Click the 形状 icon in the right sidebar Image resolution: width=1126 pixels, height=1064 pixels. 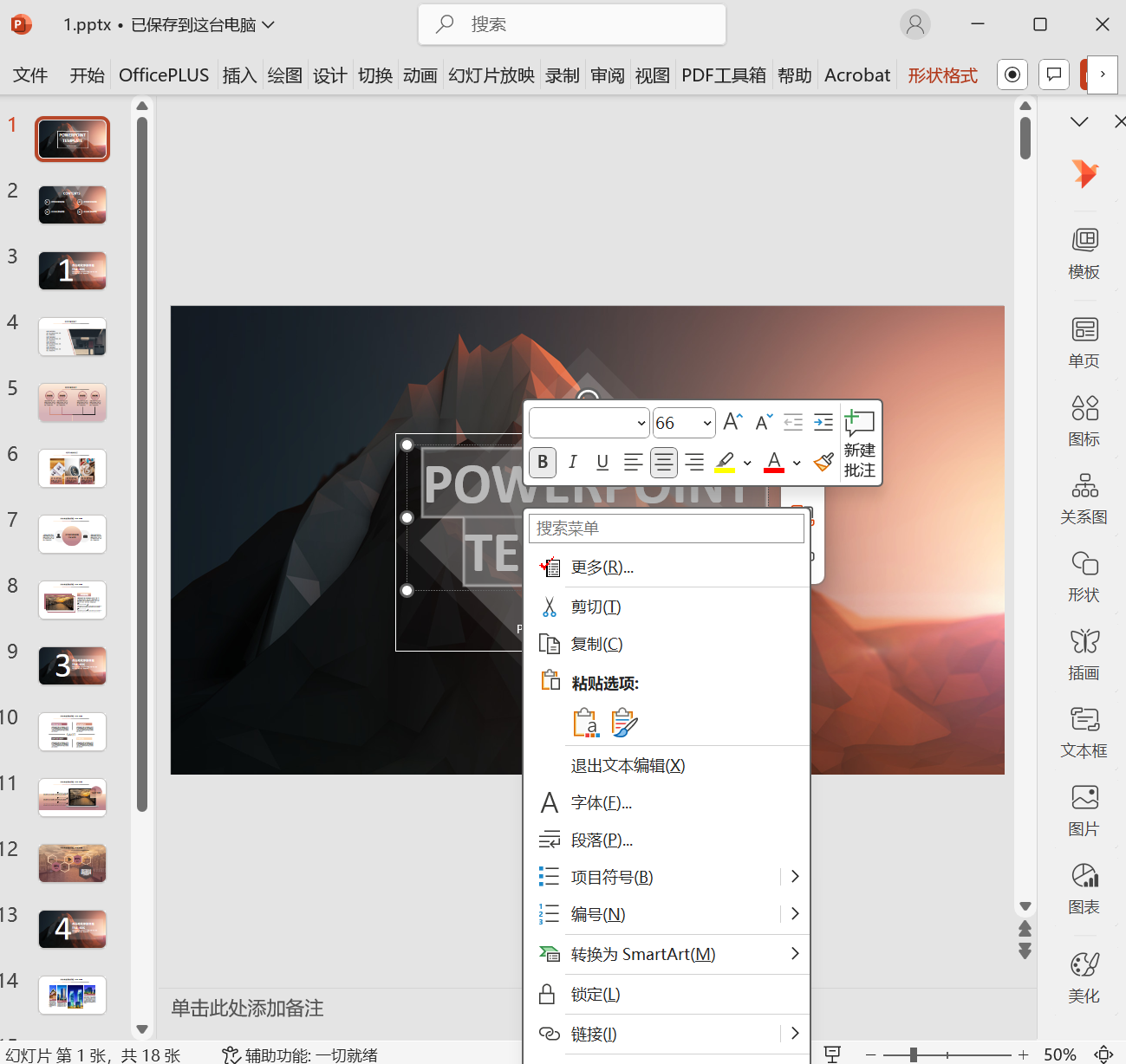click(x=1084, y=574)
